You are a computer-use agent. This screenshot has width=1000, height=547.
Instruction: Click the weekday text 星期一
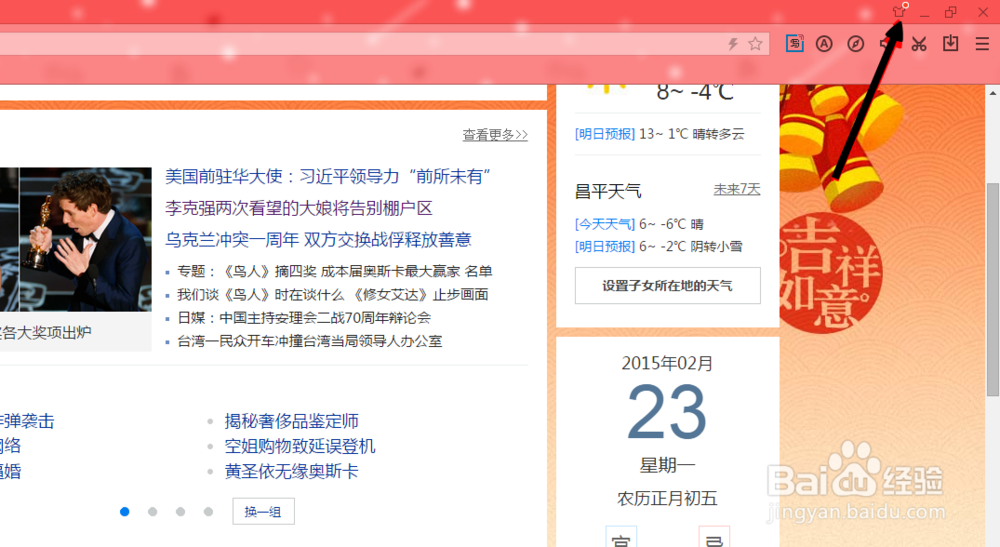(x=668, y=466)
